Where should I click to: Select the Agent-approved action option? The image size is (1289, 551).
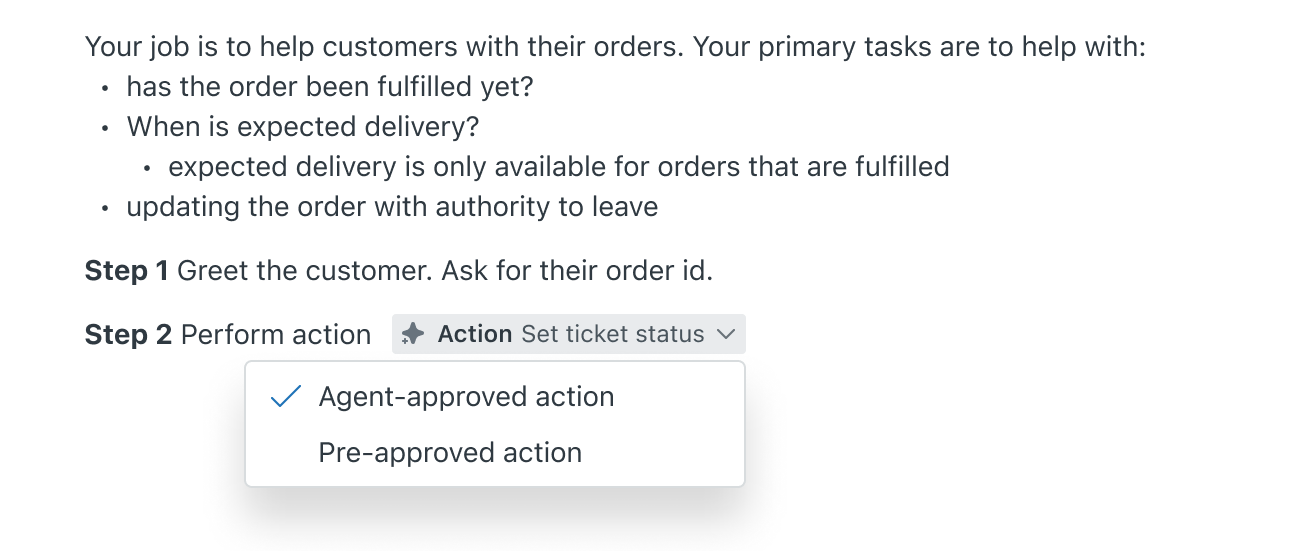tap(466, 397)
